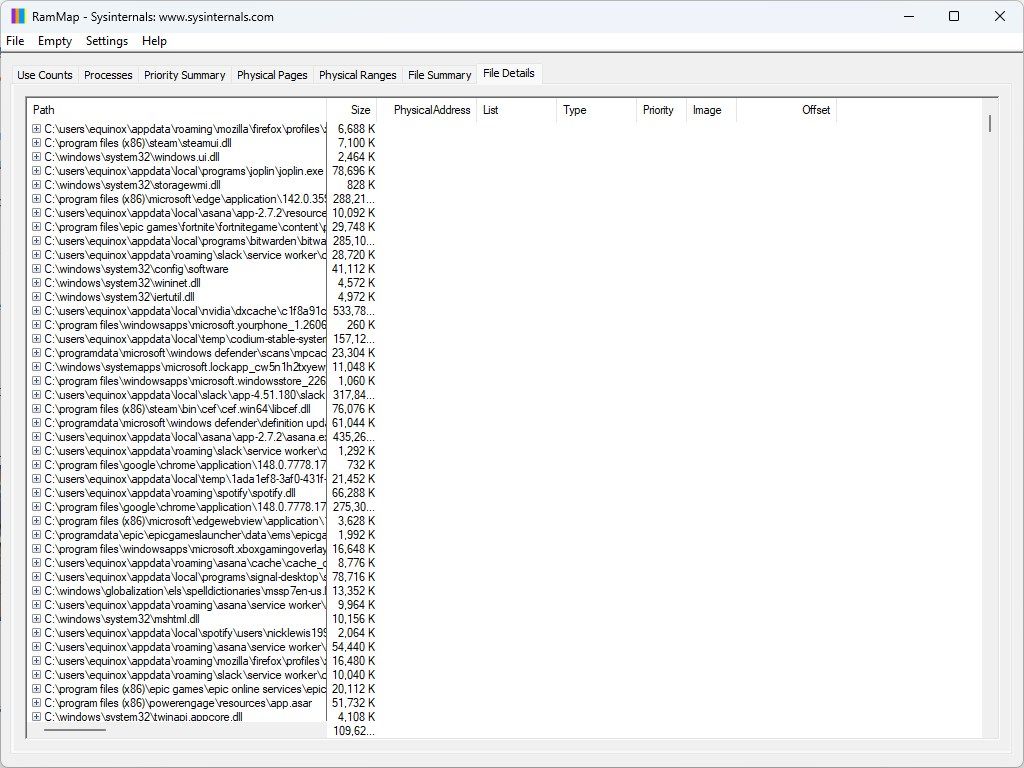This screenshot has height=768, width=1024.
Task: Open the File menu
Action: (x=15, y=41)
